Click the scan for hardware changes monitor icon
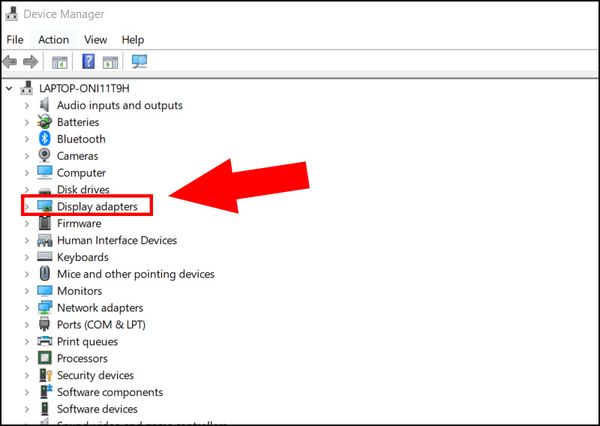The height and width of the screenshot is (426, 600). click(x=139, y=62)
